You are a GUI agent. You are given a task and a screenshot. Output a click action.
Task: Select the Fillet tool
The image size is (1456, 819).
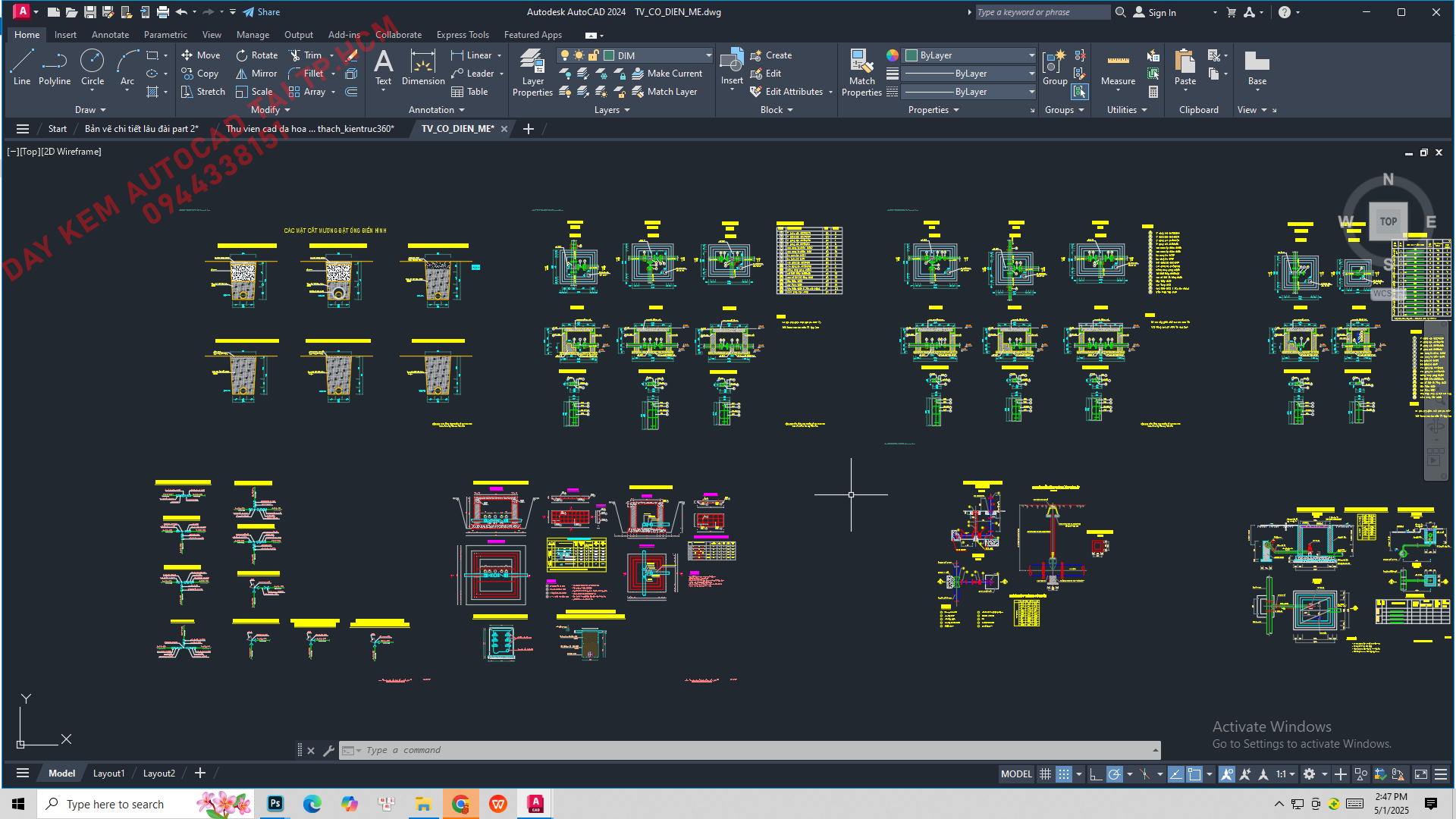pyautogui.click(x=306, y=74)
